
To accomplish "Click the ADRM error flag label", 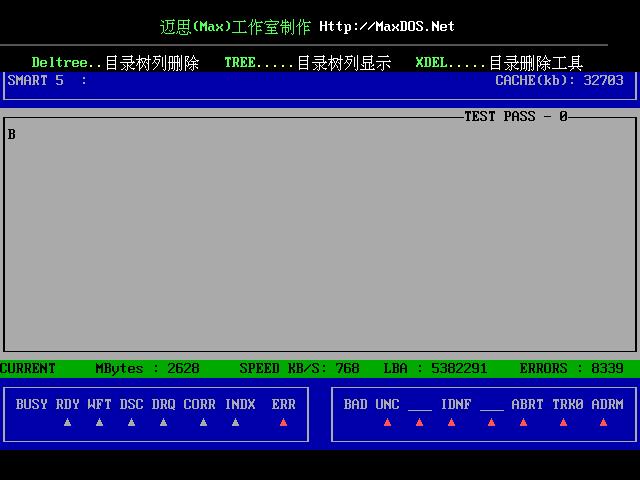I will coord(608,404).
